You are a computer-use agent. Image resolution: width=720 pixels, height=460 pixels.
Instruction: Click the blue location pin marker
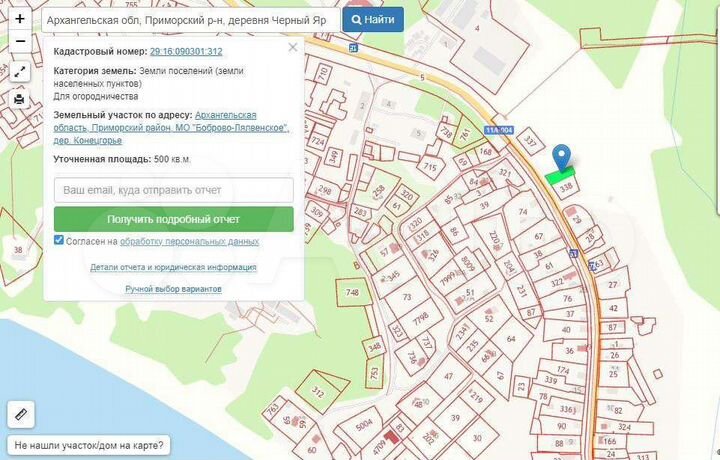tap(562, 157)
